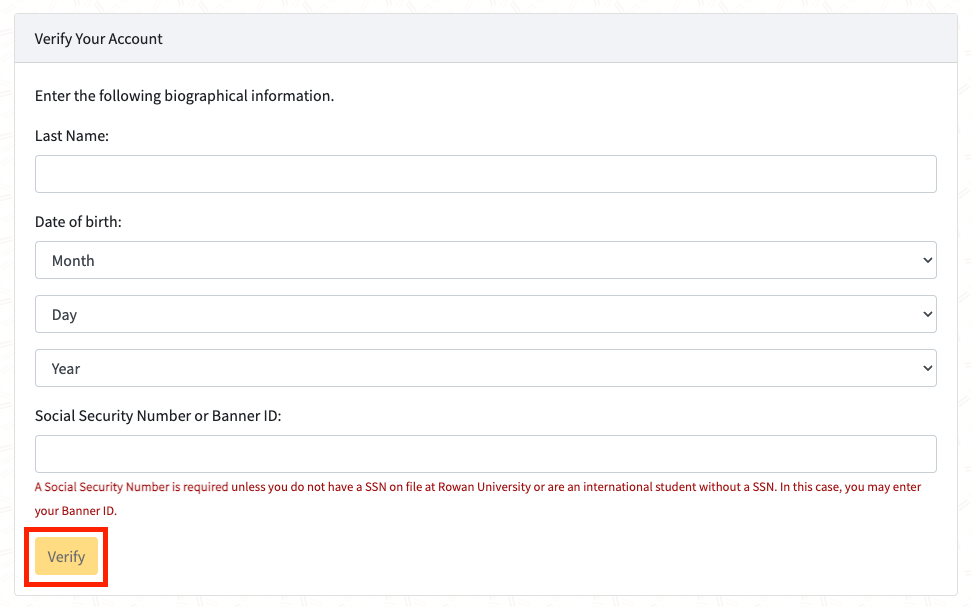The height and width of the screenshot is (607, 971).
Task: Click the "Date of birth:" label
Action: 78,222
